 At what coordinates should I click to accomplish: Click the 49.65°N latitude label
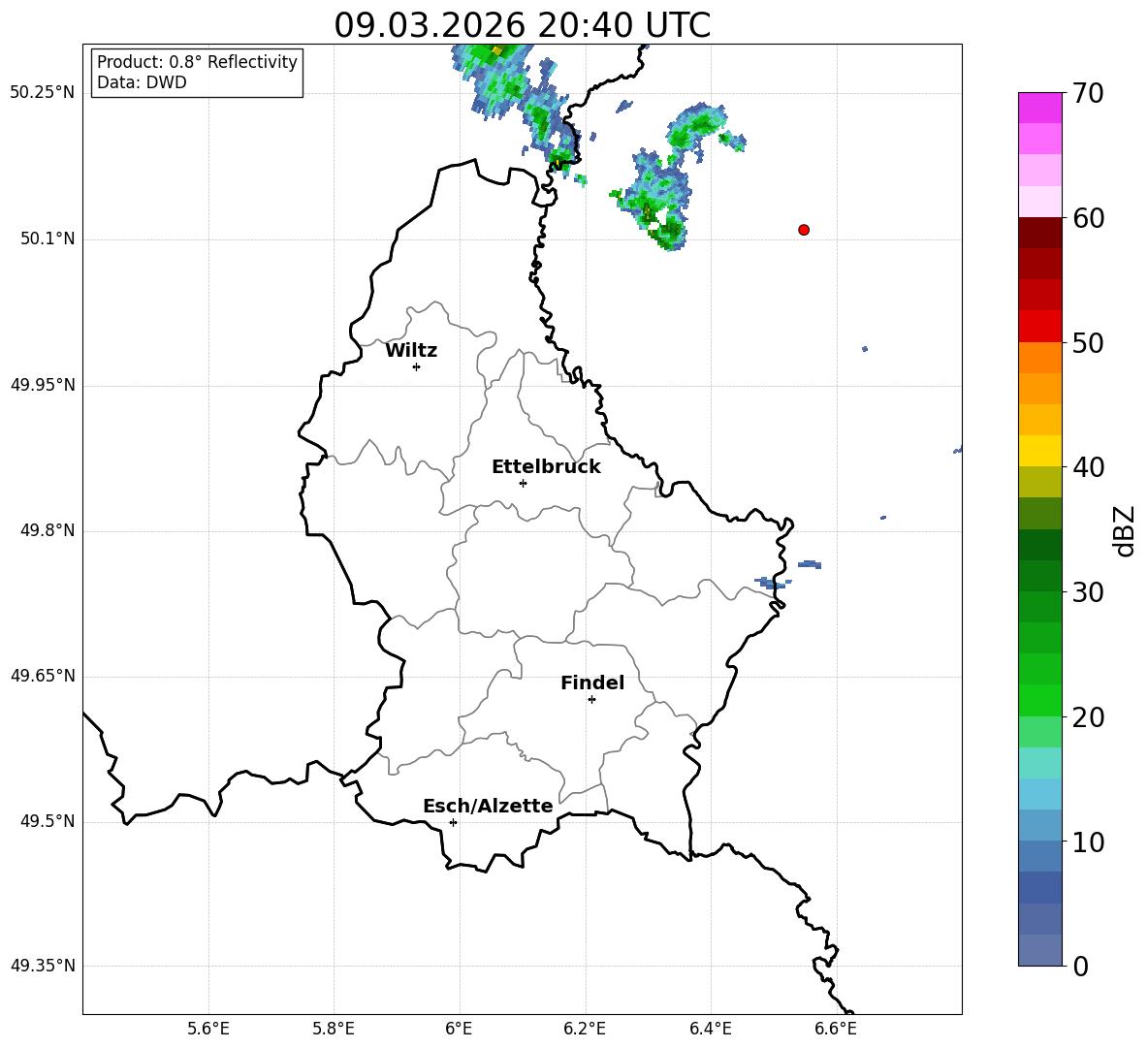point(43,675)
